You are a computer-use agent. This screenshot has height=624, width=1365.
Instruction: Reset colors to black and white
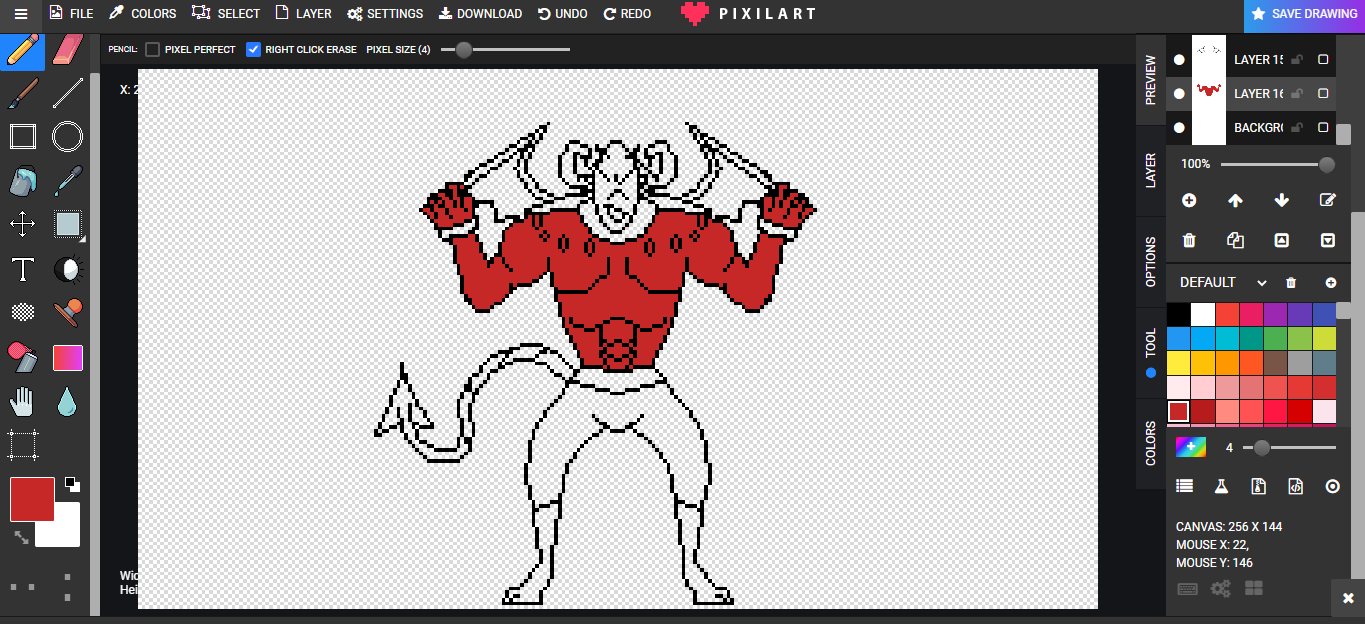coord(72,485)
